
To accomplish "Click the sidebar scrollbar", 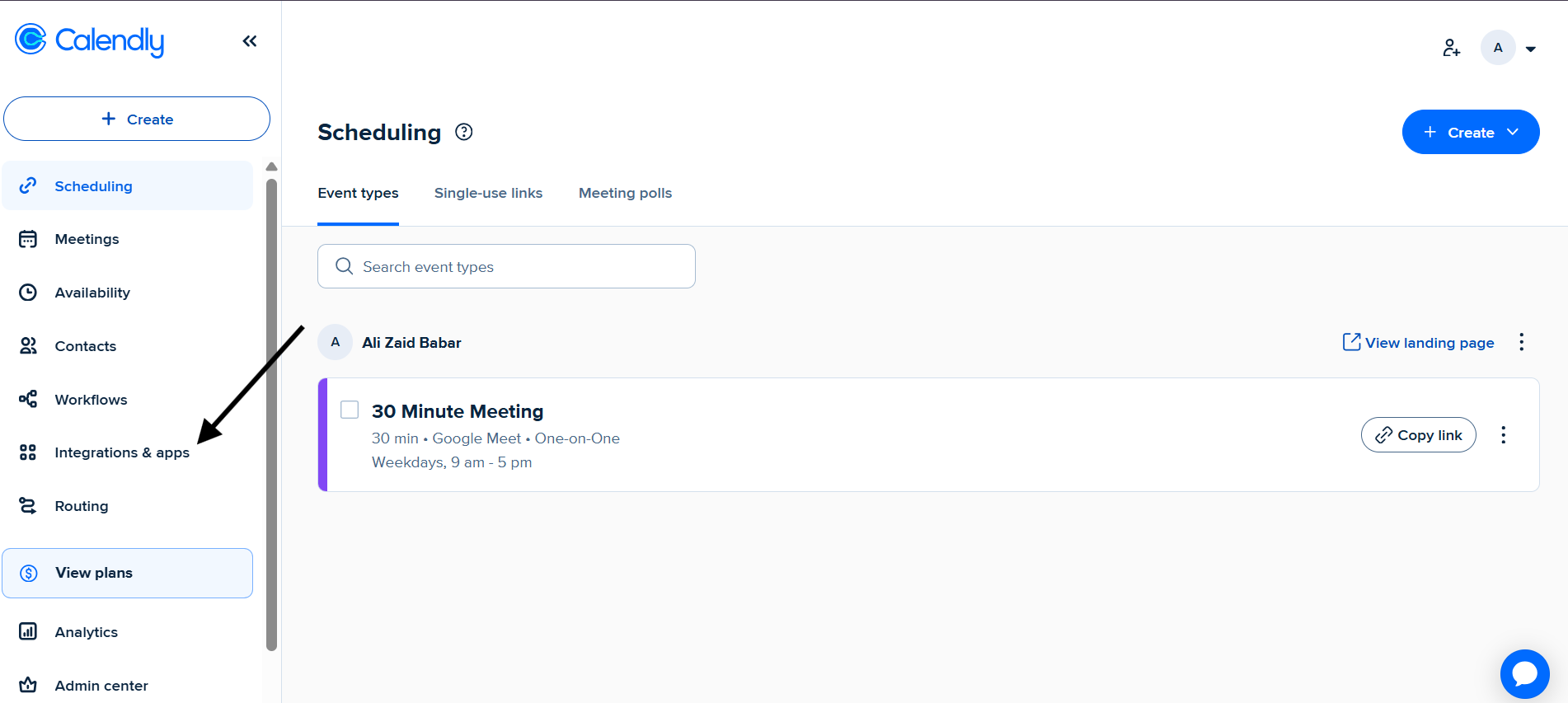I will coord(271,412).
